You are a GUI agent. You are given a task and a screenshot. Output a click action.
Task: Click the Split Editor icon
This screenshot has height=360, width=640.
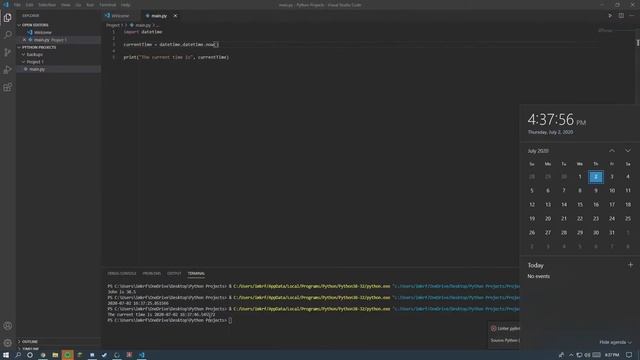pos(621,16)
